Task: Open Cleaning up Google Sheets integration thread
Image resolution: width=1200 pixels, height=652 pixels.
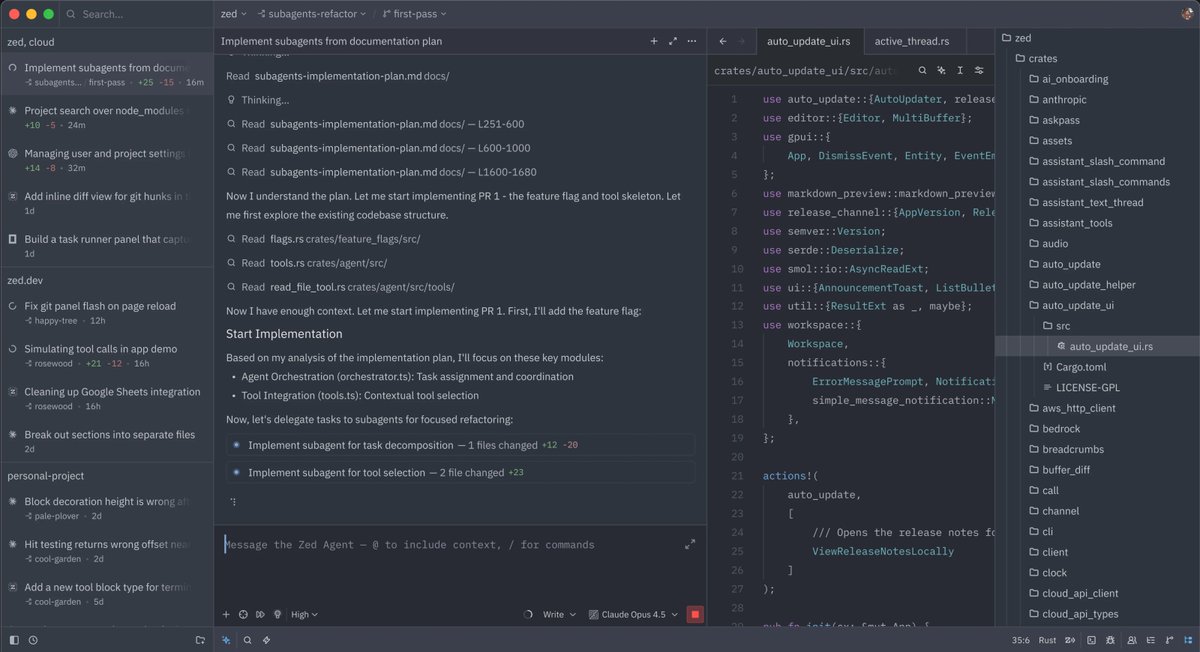Action: click(106, 399)
